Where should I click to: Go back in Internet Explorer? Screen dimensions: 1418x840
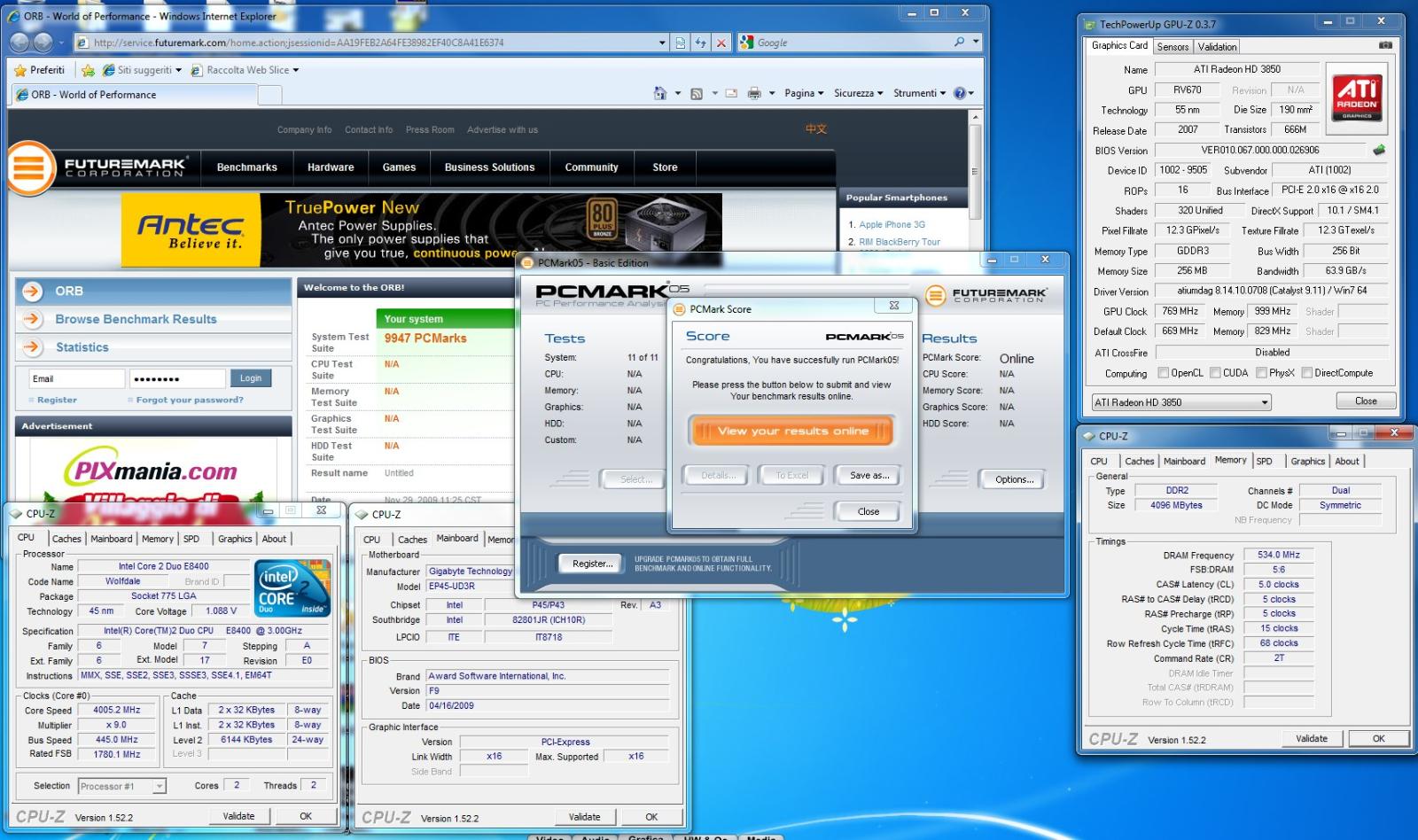click(x=19, y=42)
